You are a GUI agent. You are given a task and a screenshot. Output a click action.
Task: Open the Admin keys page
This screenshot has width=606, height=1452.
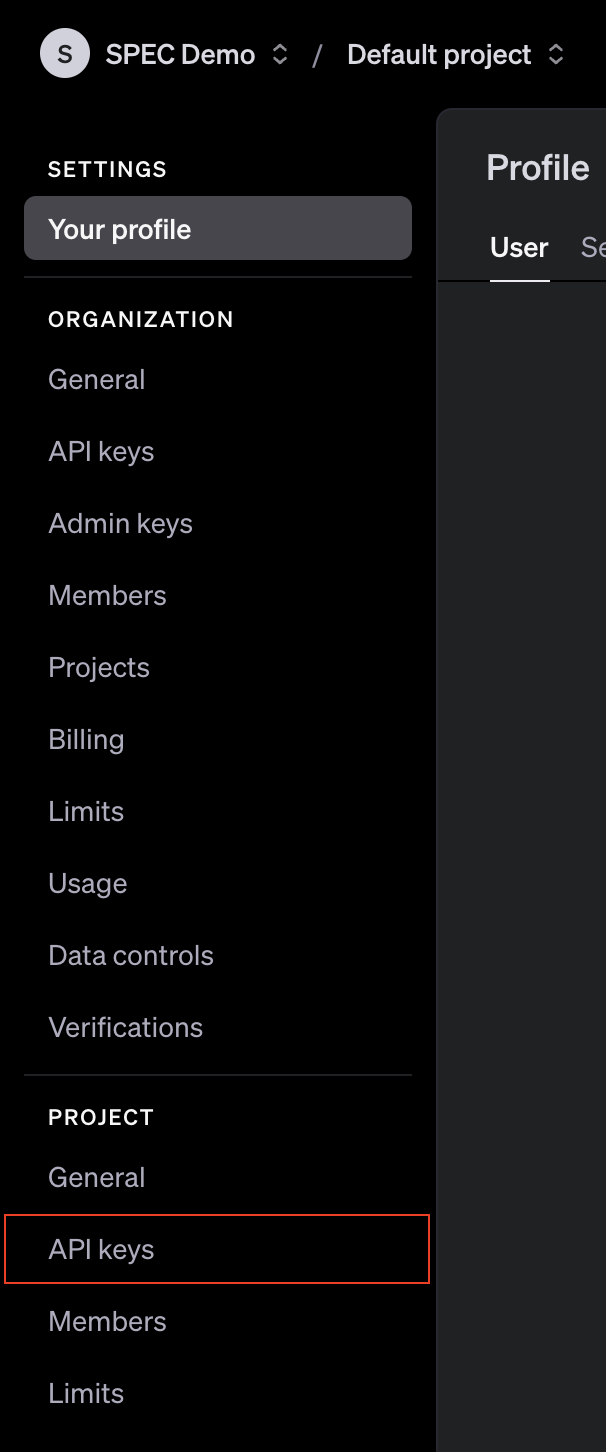[x=120, y=523]
